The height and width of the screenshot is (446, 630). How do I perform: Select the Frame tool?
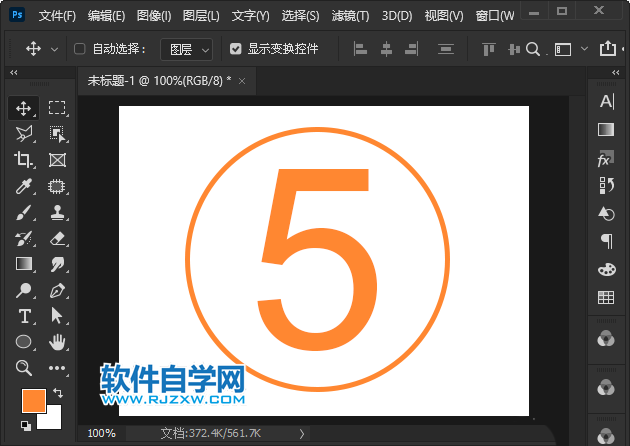pyautogui.click(x=57, y=160)
